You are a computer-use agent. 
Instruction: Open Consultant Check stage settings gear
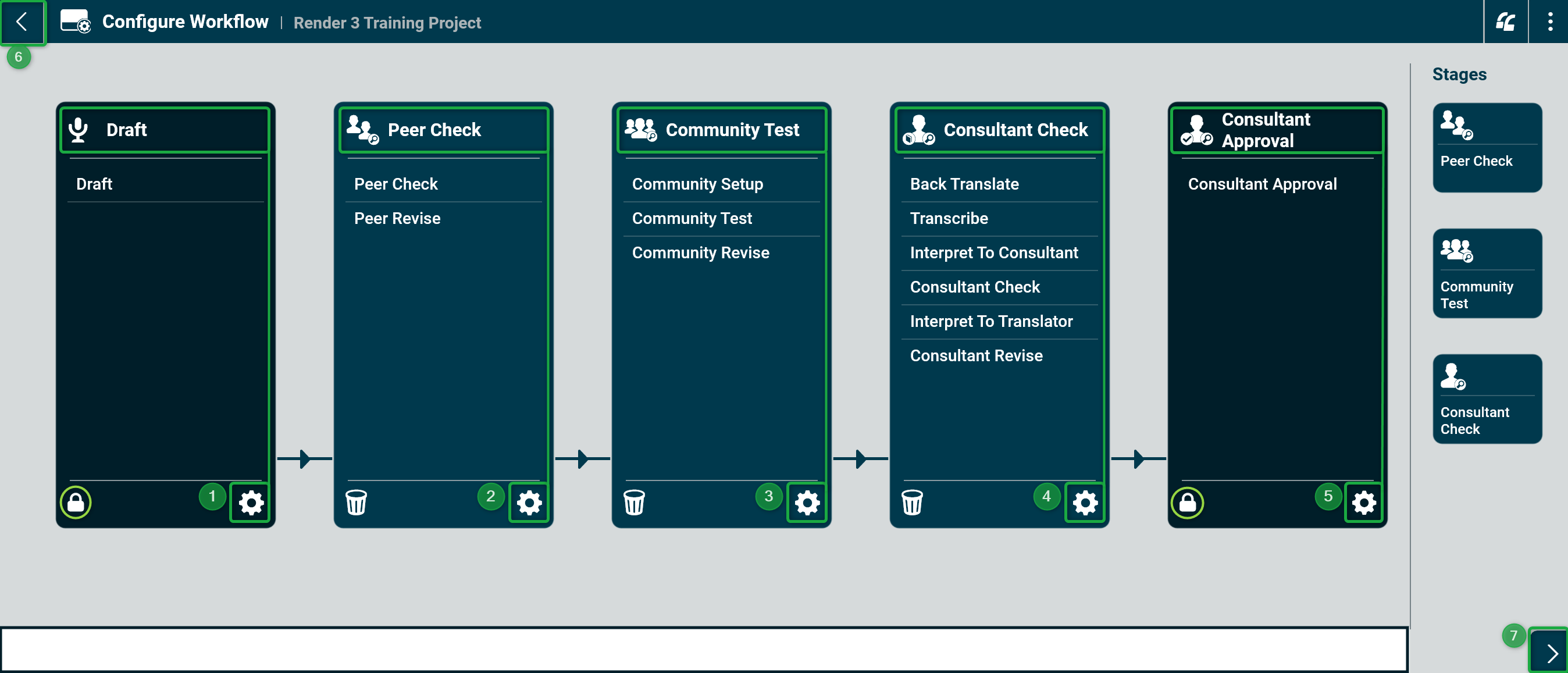1084,503
